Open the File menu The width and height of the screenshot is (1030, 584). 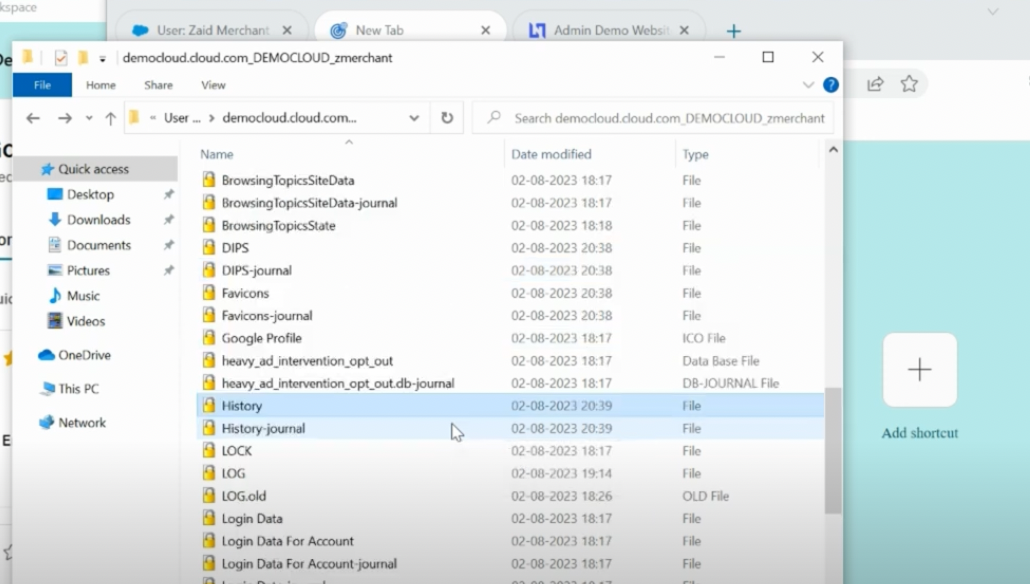(42, 85)
